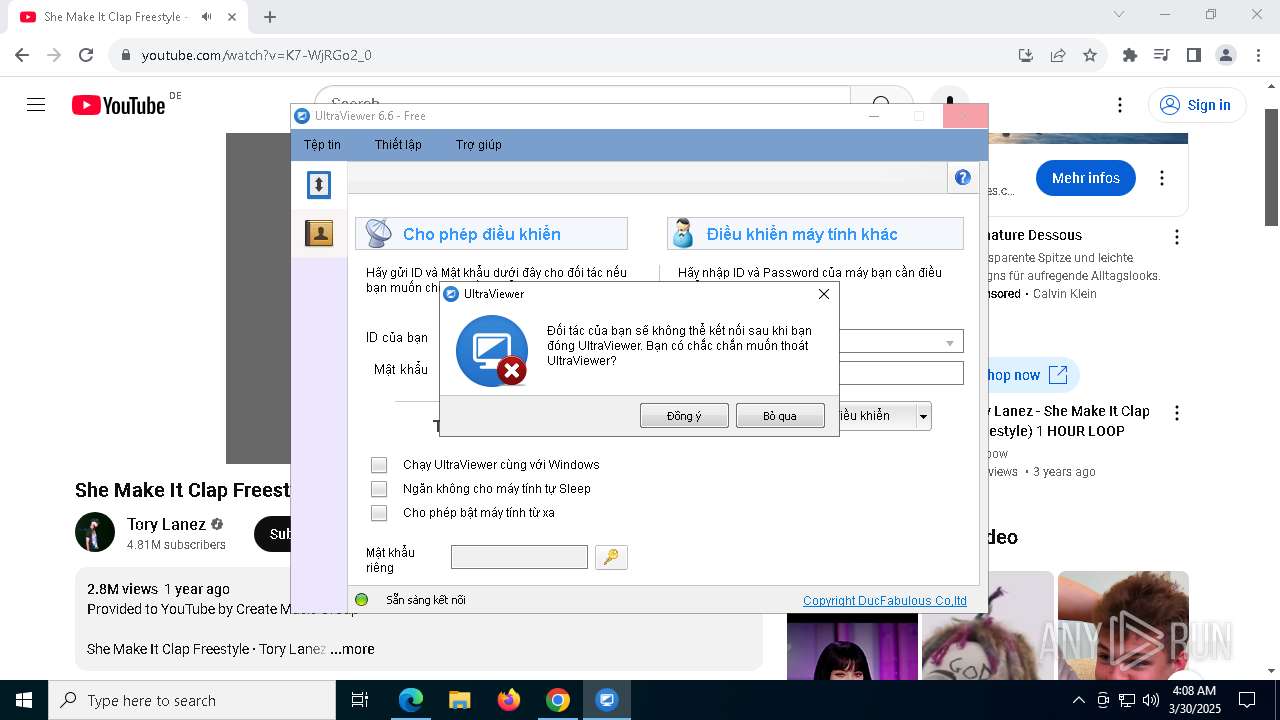Open the YouTube guide hamburger menu
The image size is (1280, 720).
click(x=36, y=105)
